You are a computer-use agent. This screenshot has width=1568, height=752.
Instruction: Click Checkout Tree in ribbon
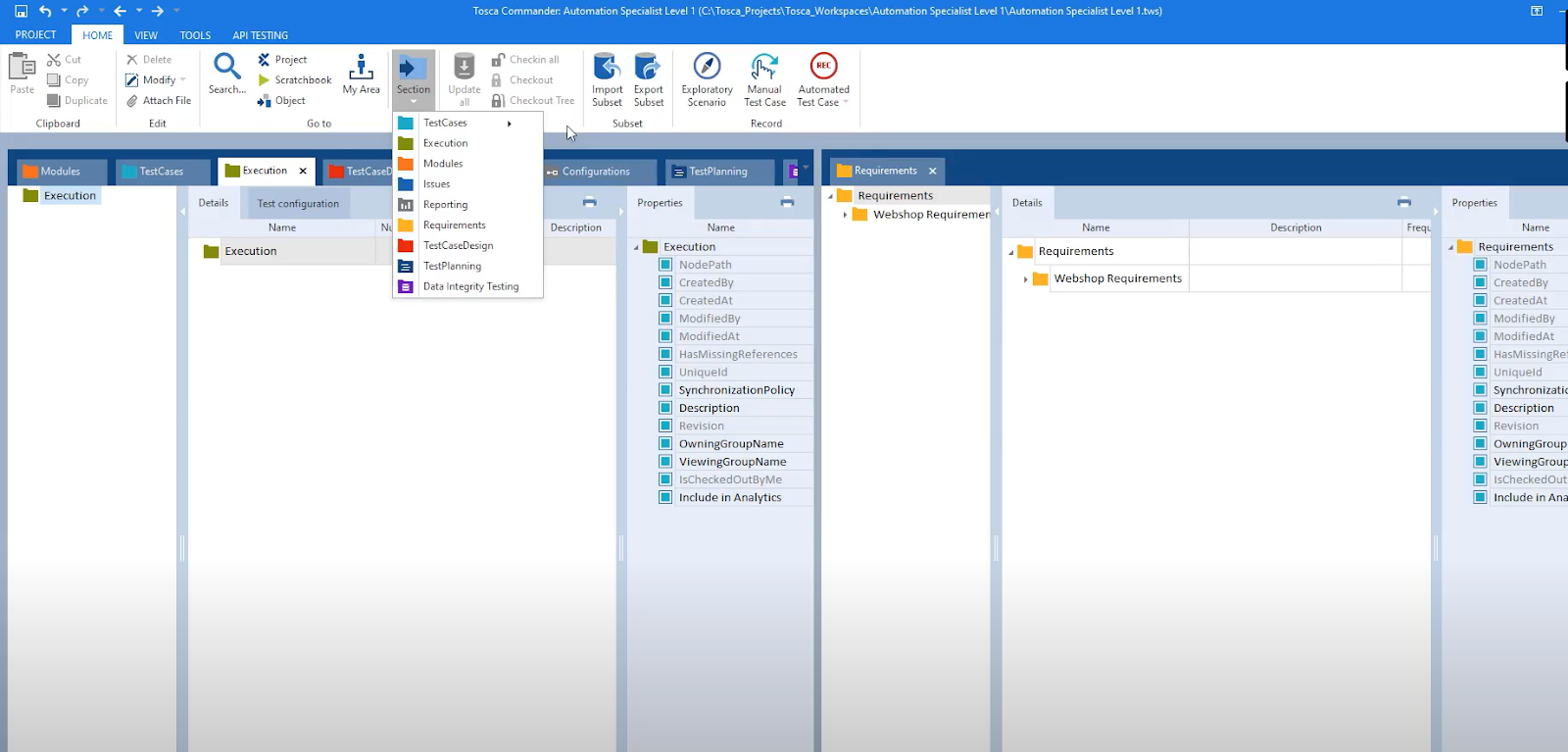tap(532, 101)
